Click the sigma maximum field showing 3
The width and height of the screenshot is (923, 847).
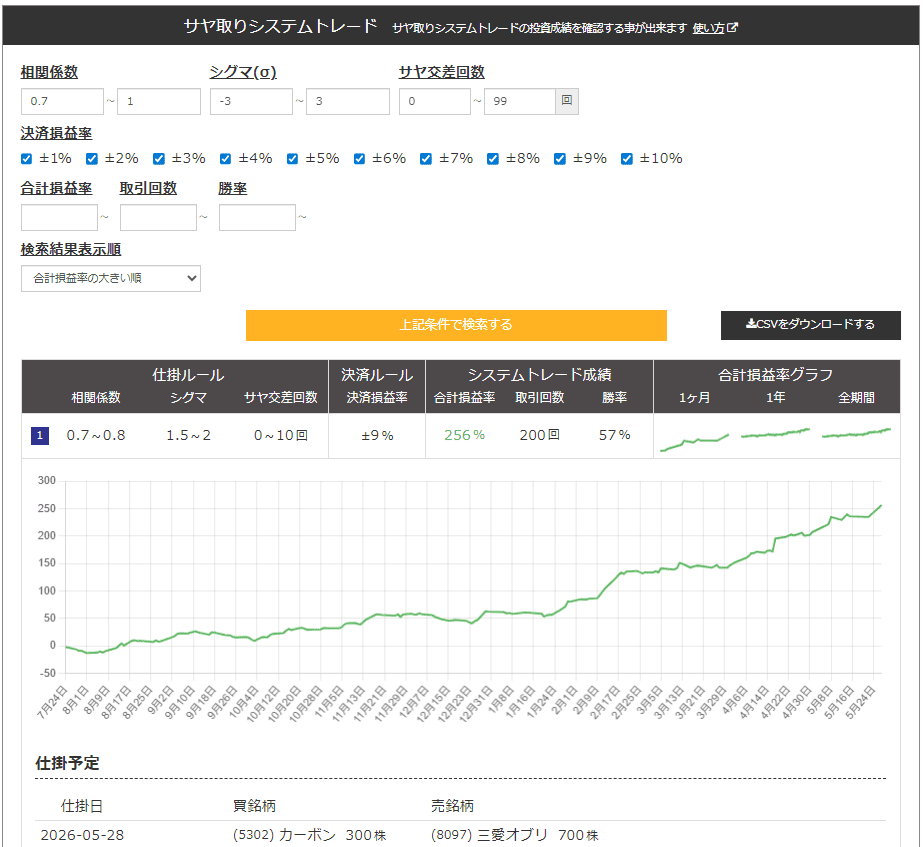[x=348, y=101]
